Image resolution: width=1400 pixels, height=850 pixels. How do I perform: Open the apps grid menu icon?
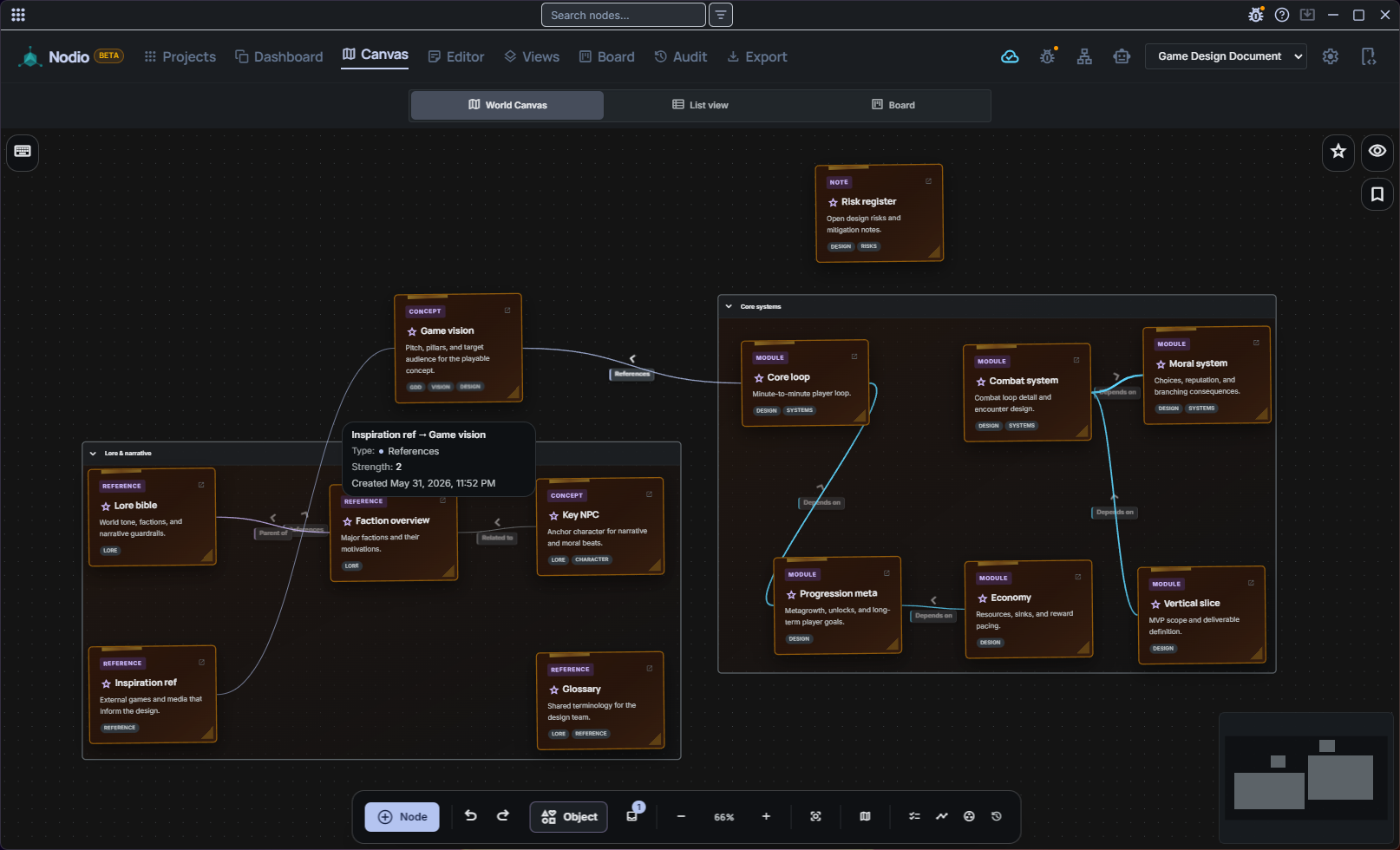tap(18, 15)
